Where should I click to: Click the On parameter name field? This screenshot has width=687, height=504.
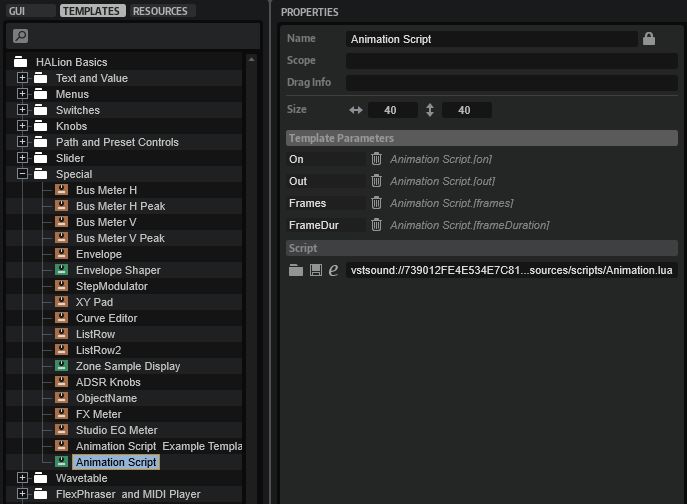(x=326, y=159)
